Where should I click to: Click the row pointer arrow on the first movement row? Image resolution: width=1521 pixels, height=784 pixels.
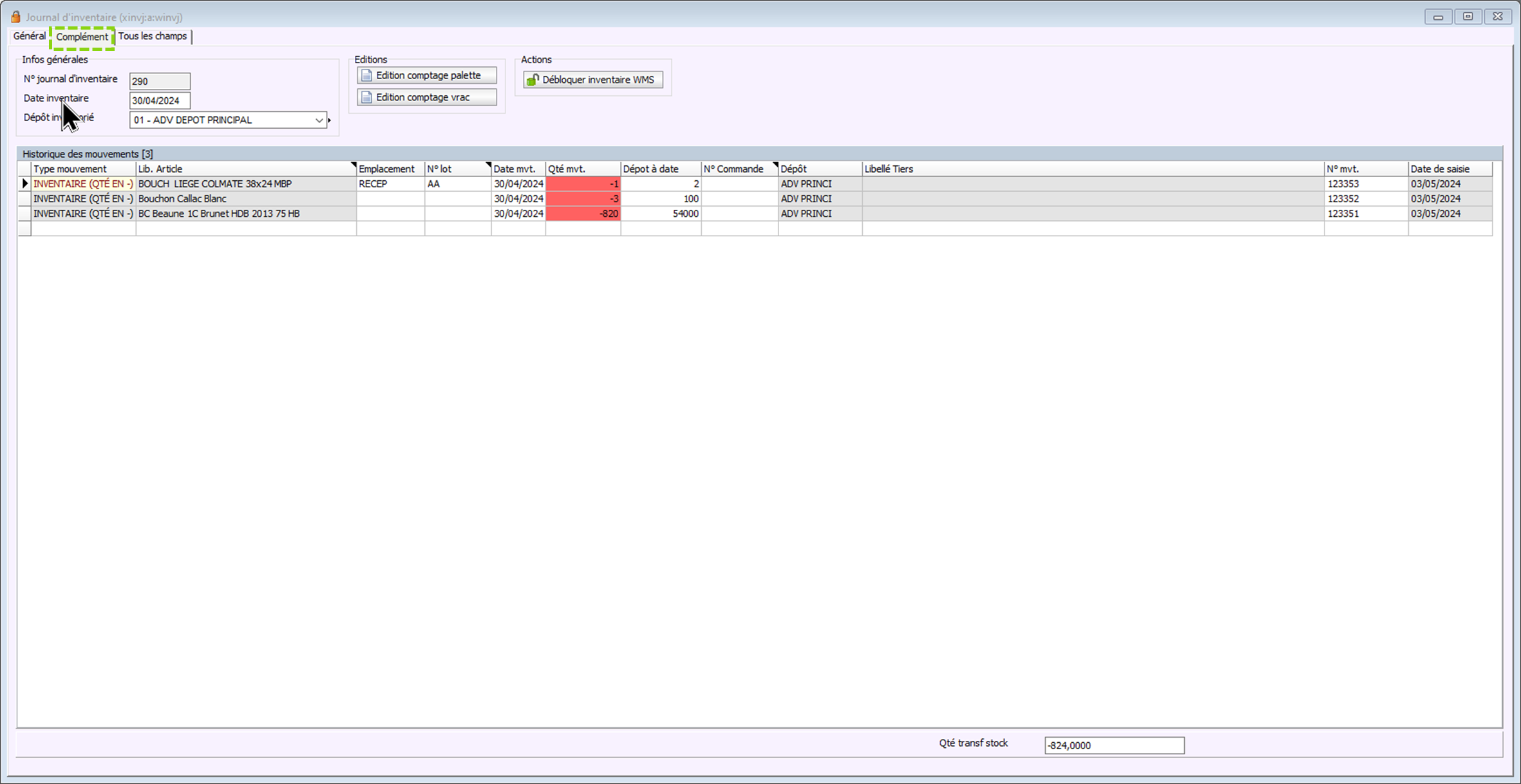[x=24, y=184]
